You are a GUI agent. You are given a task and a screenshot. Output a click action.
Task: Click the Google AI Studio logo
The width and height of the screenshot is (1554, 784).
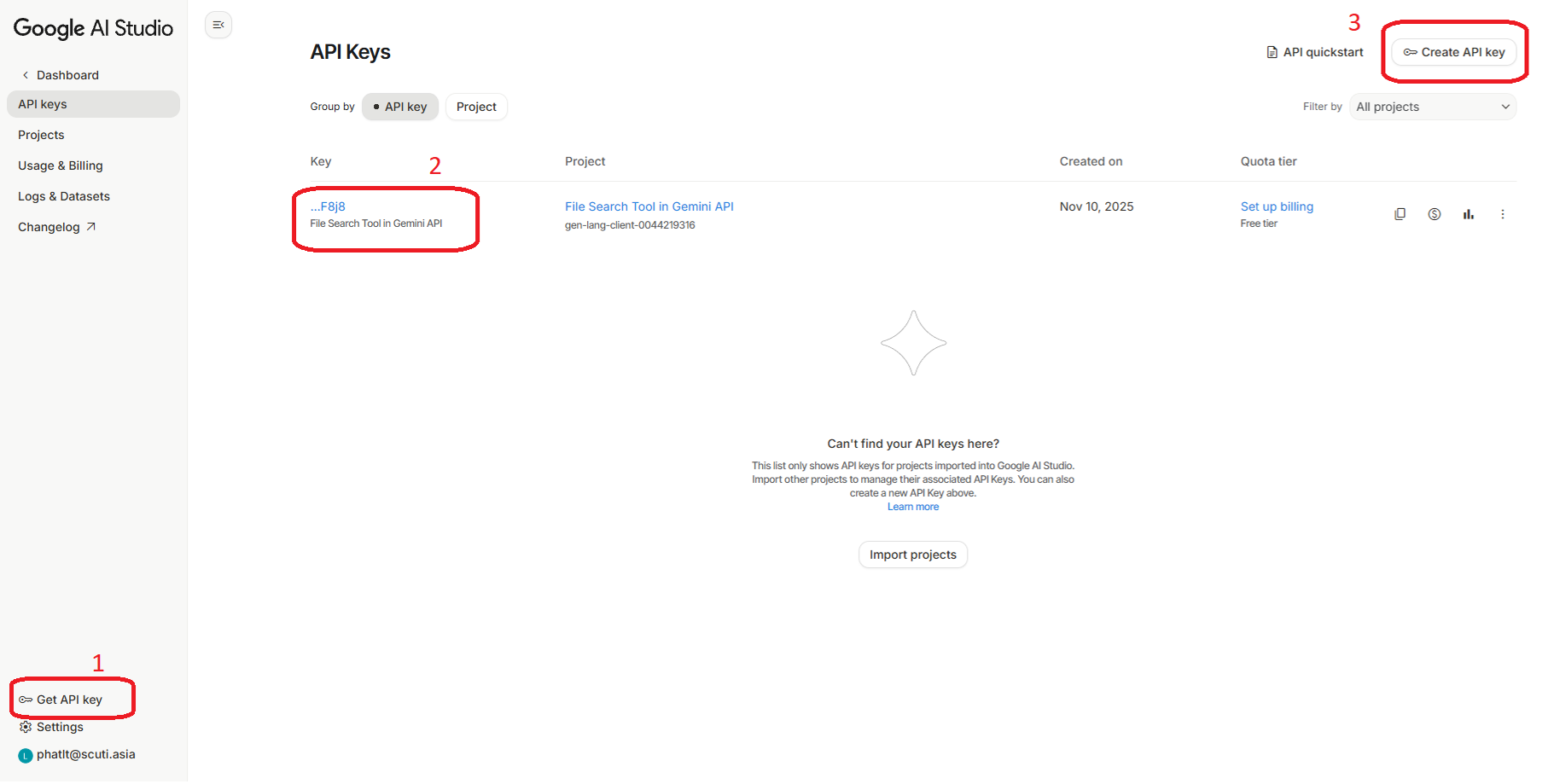pyautogui.click(x=93, y=28)
